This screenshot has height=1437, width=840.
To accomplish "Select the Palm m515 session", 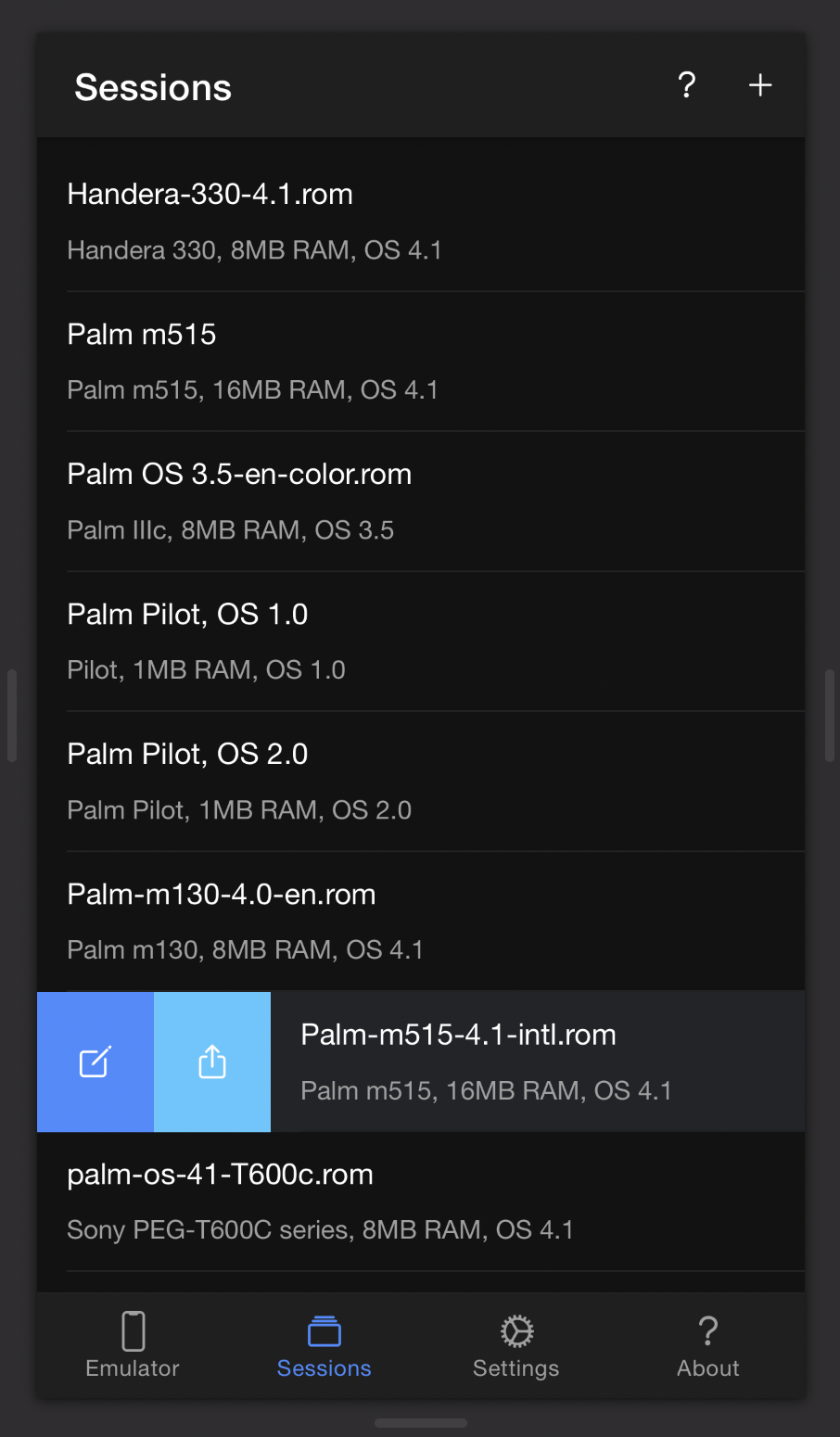I will pos(420,360).
